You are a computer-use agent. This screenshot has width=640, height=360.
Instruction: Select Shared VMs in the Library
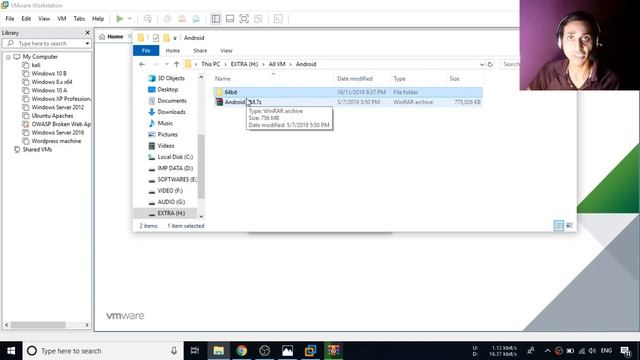pyautogui.click(x=37, y=149)
